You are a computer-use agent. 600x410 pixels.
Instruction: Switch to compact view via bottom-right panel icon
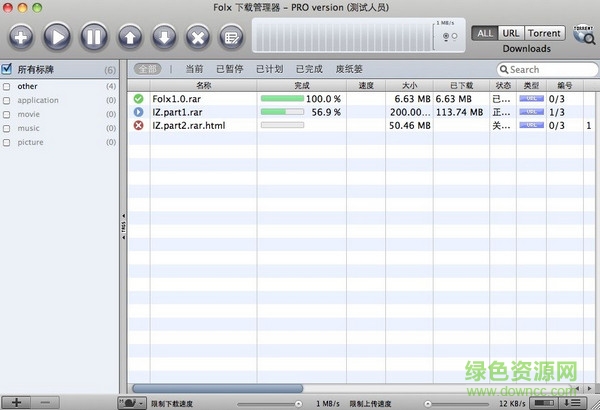point(544,403)
